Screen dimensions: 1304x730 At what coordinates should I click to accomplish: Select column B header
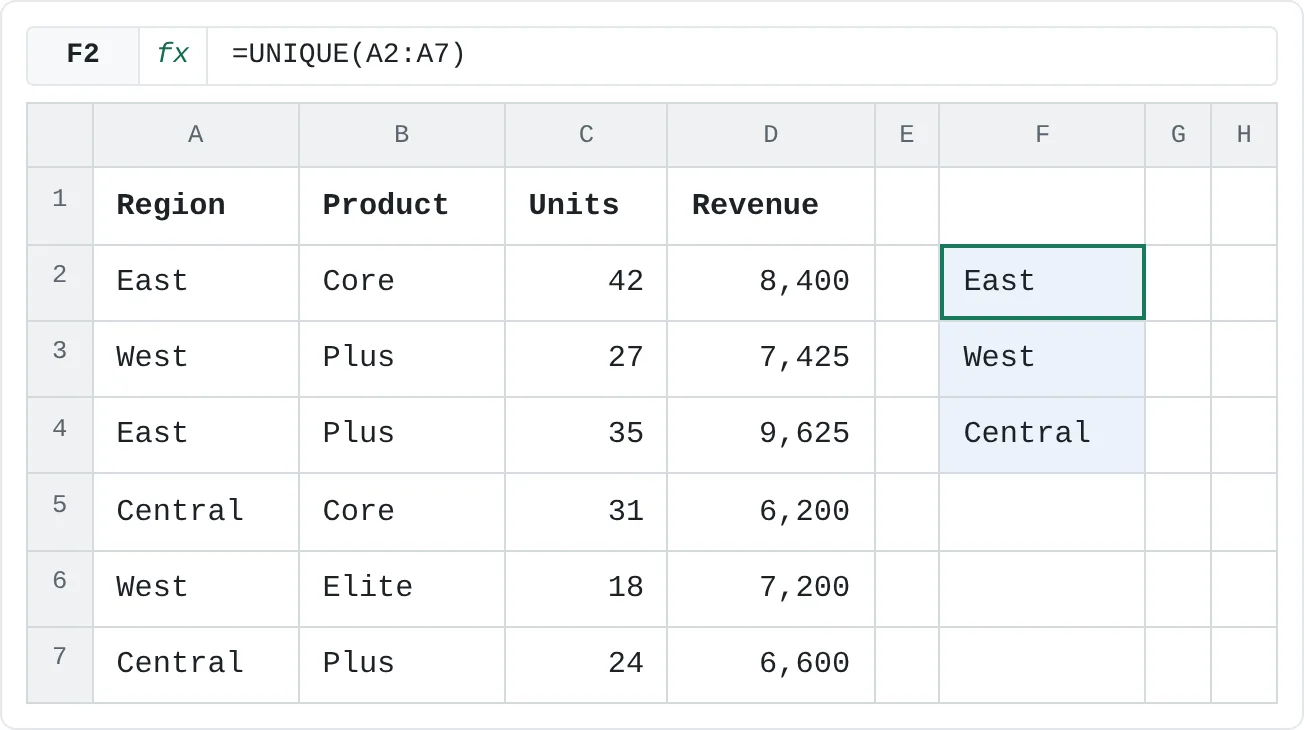tap(402, 134)
